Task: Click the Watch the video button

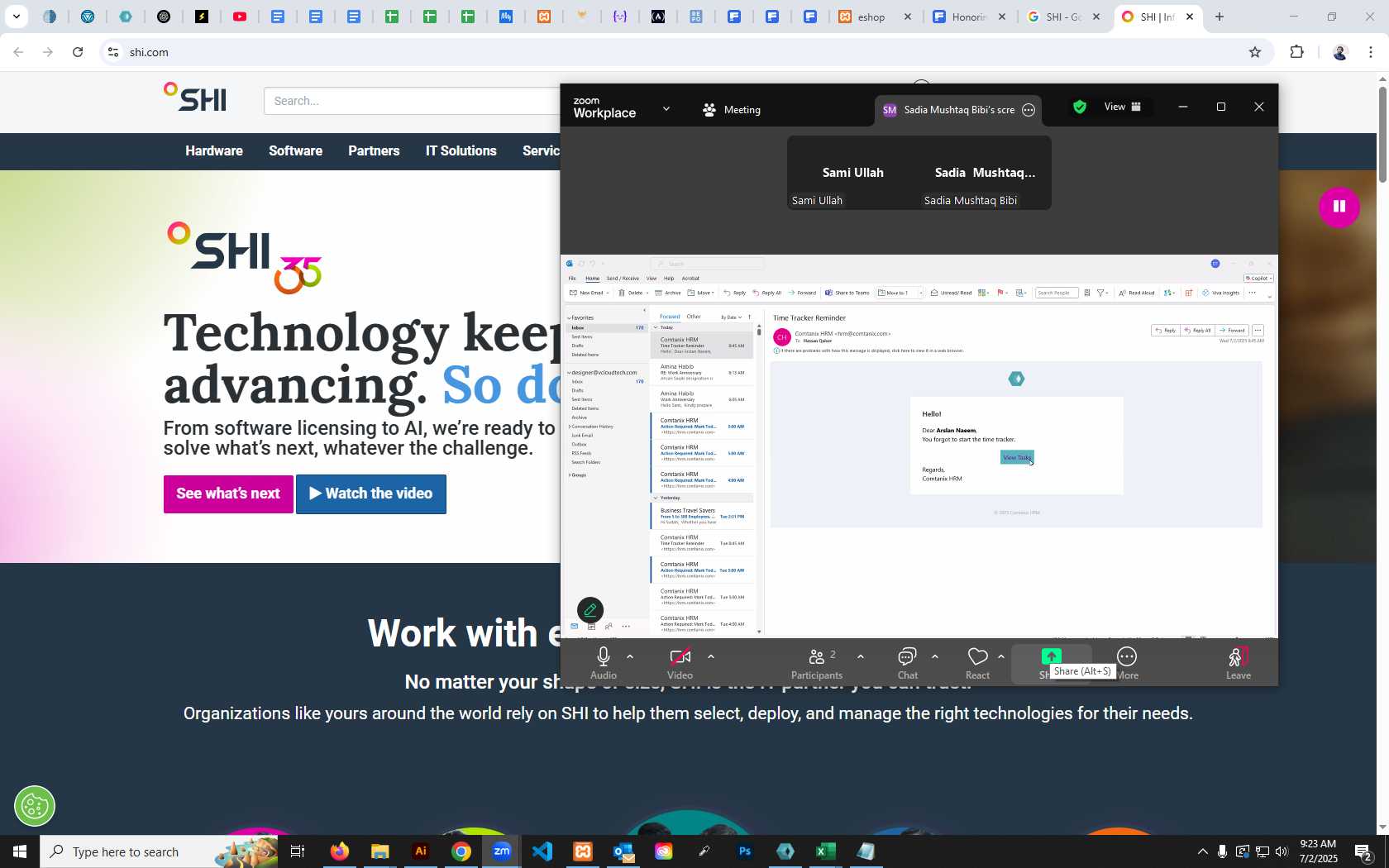Action: coord(371,494)
